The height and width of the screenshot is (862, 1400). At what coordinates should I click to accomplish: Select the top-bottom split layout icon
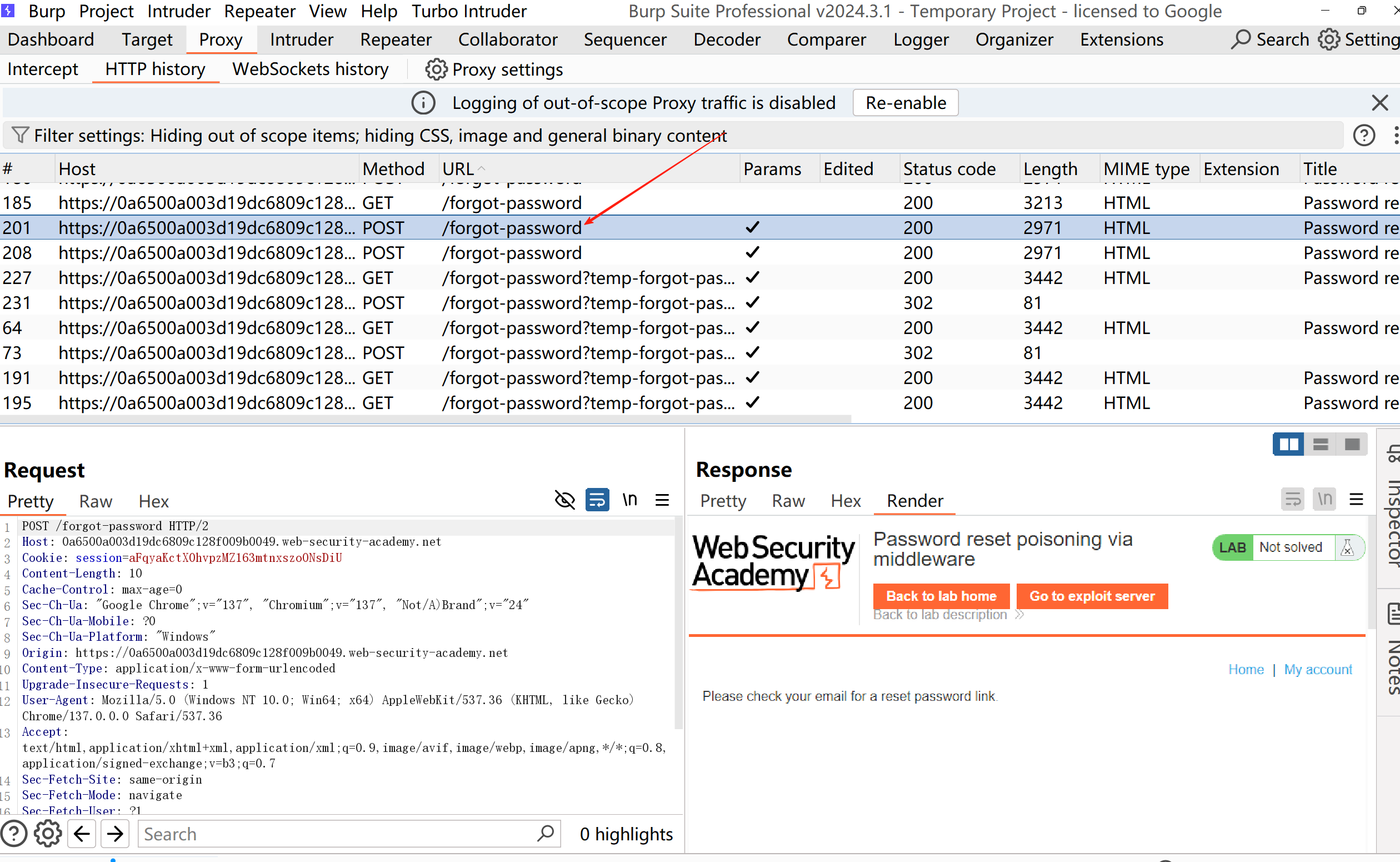[x=1320, y=444]
